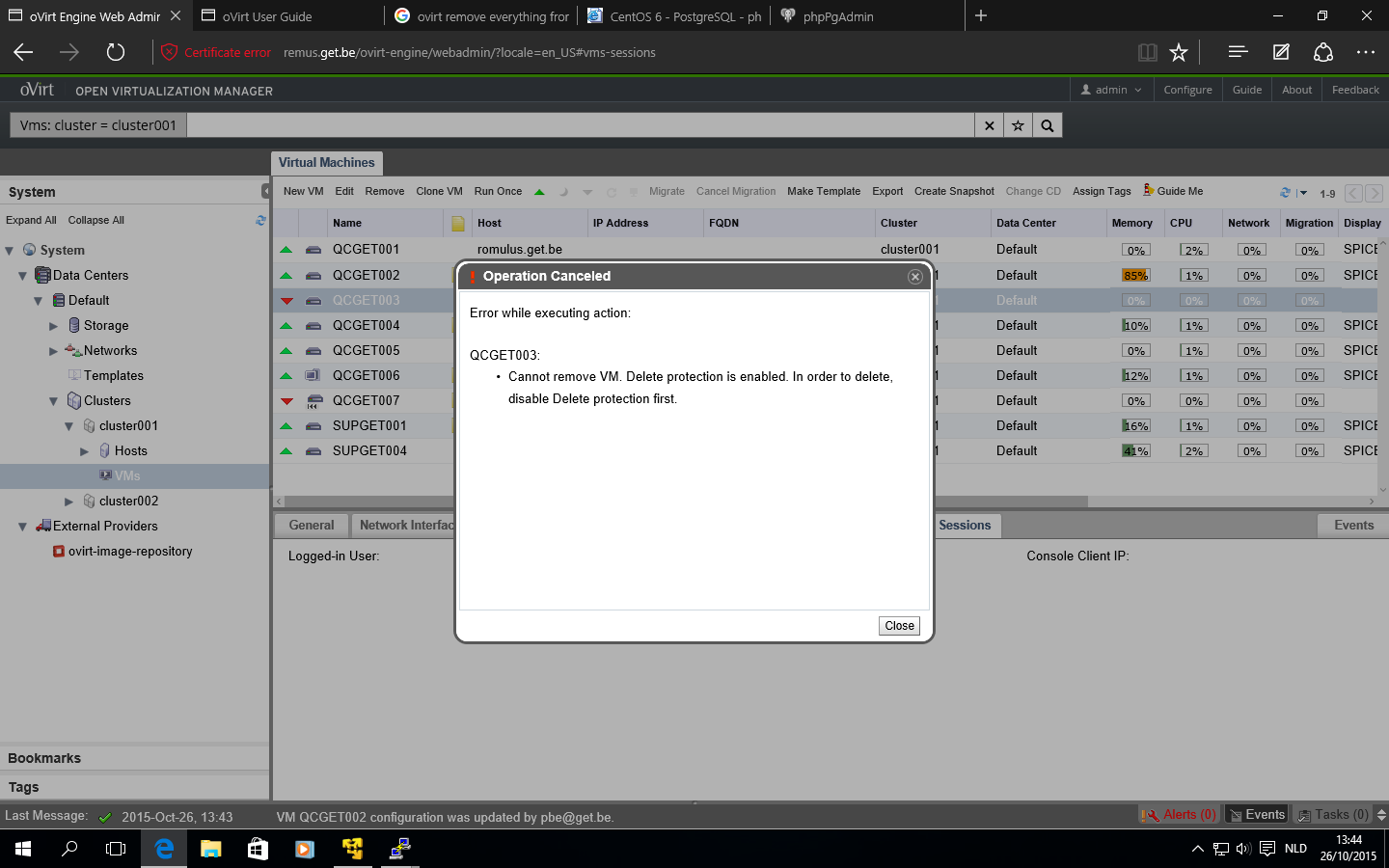The width and height of the screenshot is (1389, 868).
Task: Click the Close button in error dialog
Action: click(899, 626)
